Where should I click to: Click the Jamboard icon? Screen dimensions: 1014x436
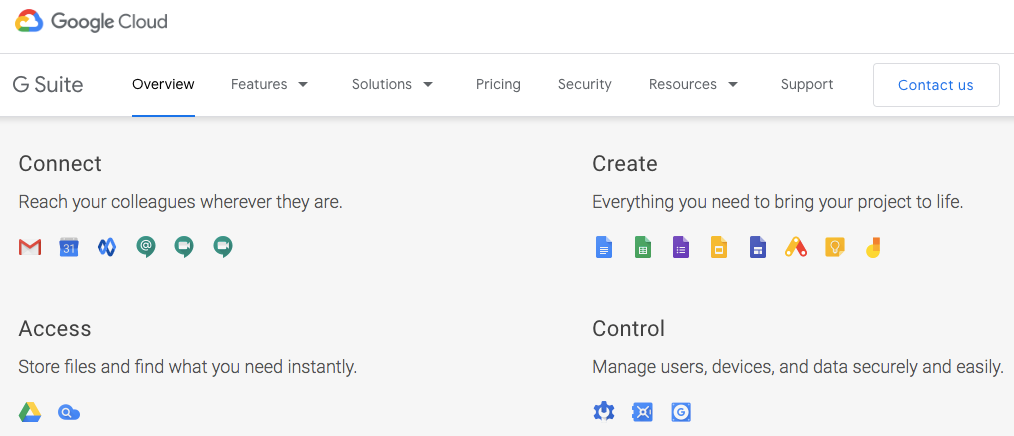(x=874, y=248)
